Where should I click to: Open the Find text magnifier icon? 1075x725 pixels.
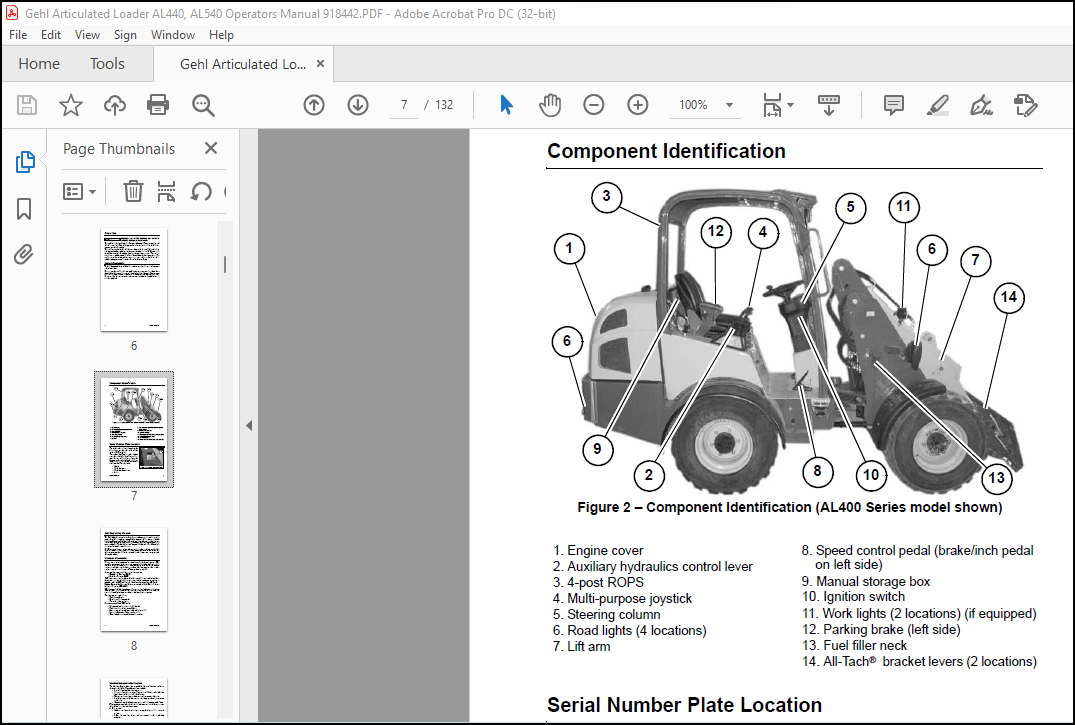203,105
